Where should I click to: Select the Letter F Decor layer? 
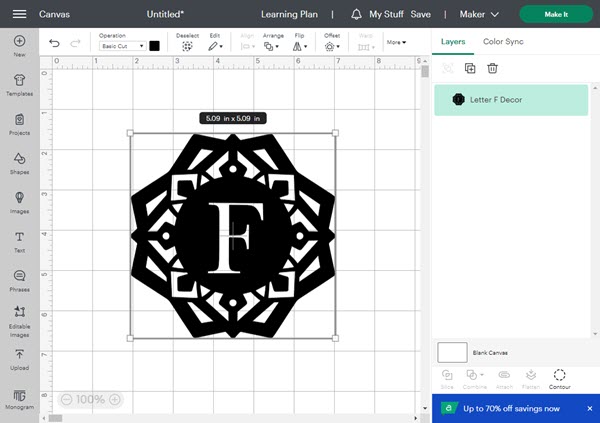coord(511,100)
